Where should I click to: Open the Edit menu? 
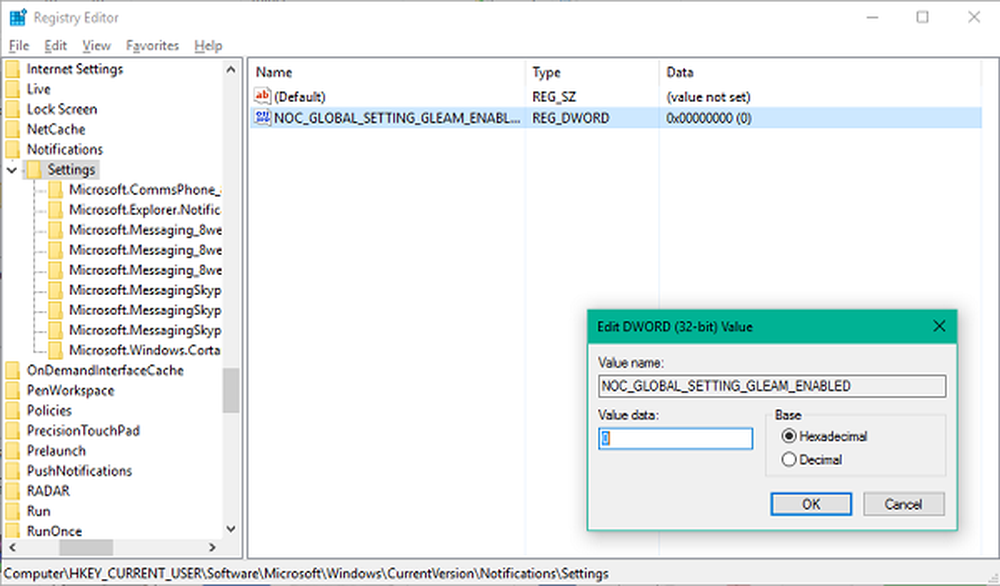55,45
